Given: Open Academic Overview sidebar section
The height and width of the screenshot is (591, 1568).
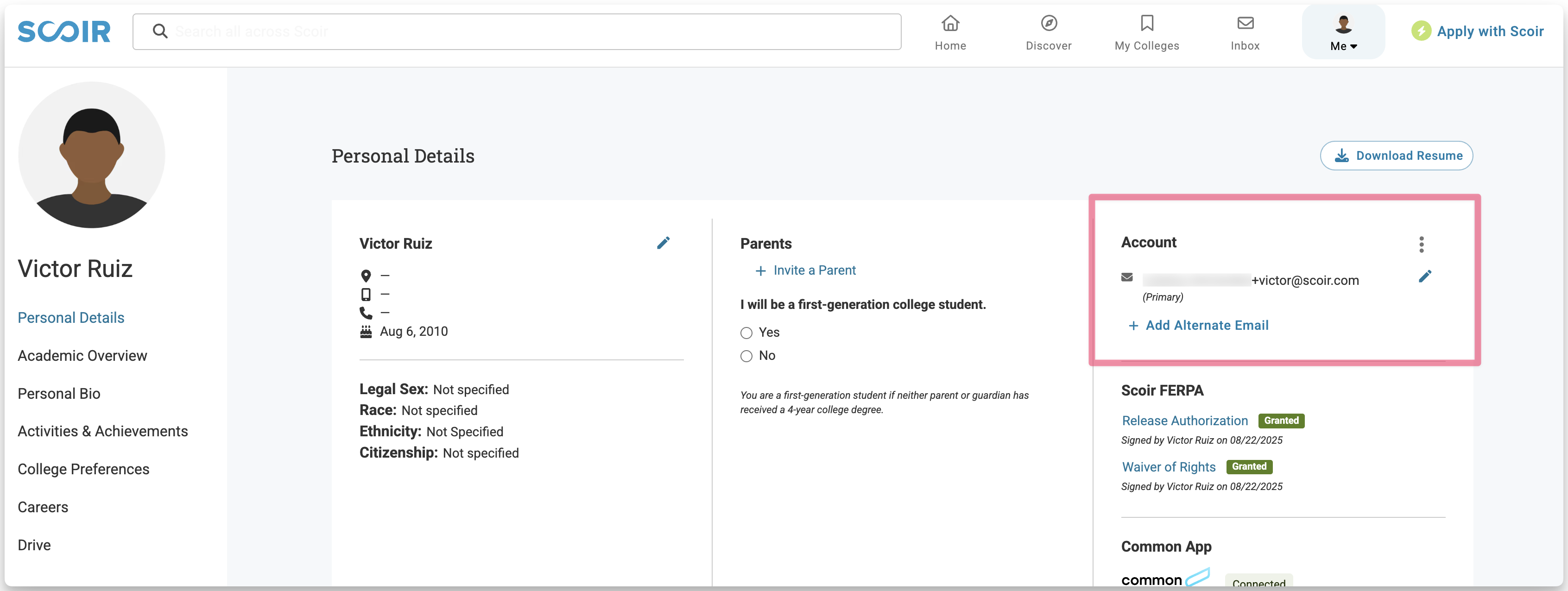Looking at the screenshot, I should point(82,355).
